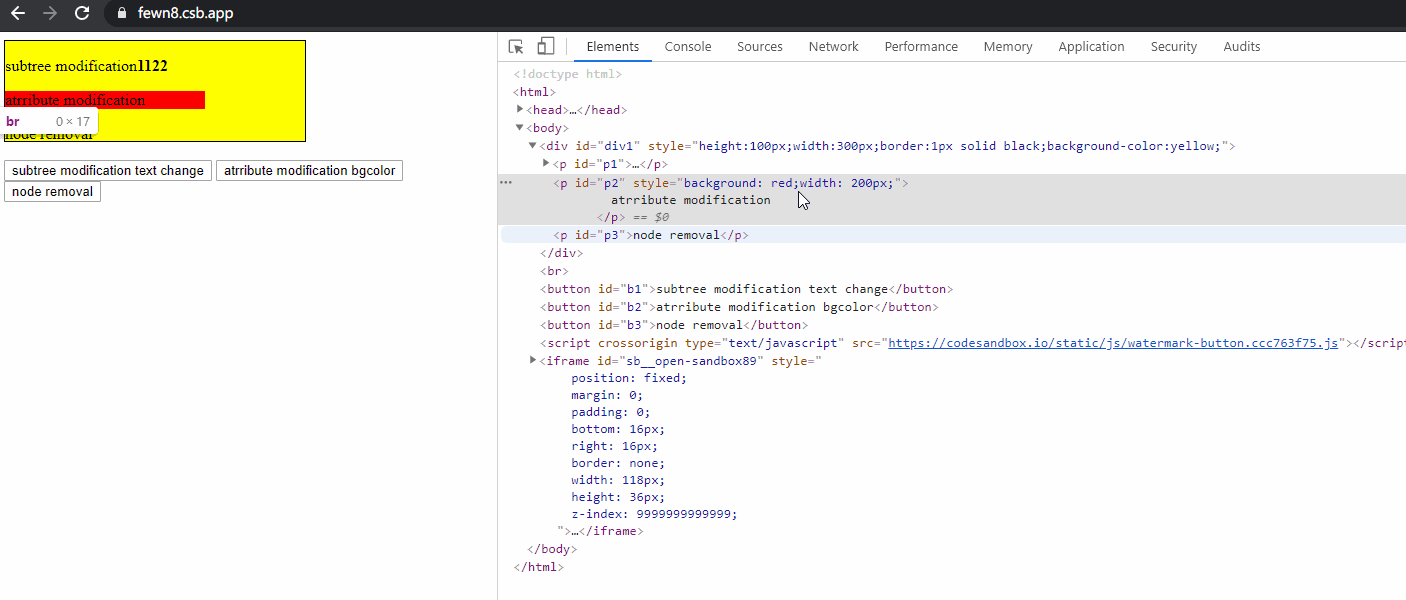
Task: Click "subtree modification text change" page button
Action: [x=108, y=171]
